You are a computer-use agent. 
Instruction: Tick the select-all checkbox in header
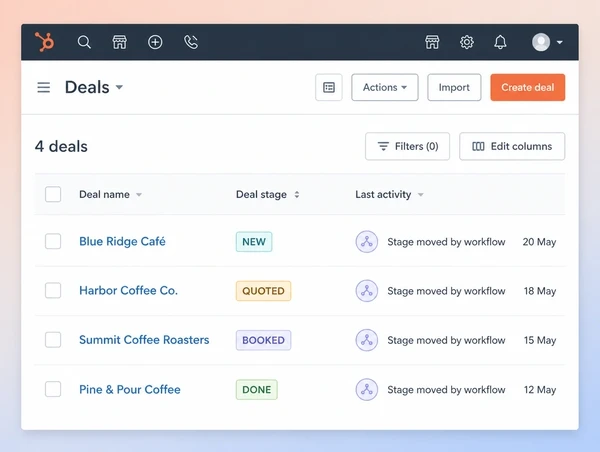point(53,194)
